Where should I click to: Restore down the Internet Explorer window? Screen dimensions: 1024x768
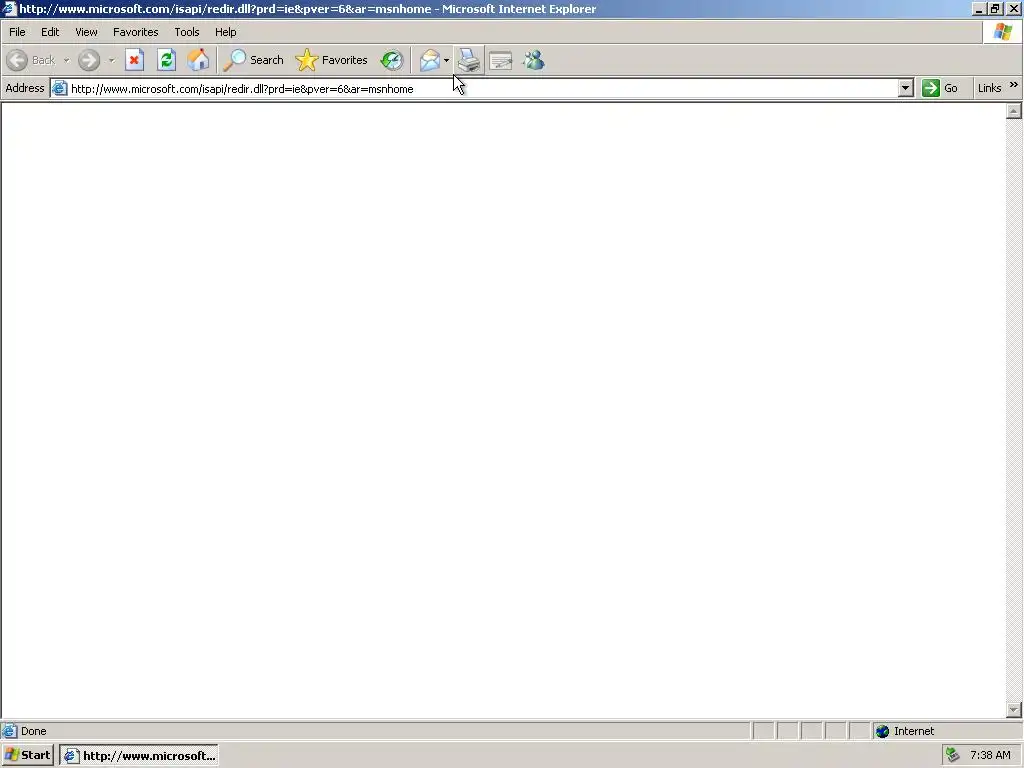coord(995,8)
